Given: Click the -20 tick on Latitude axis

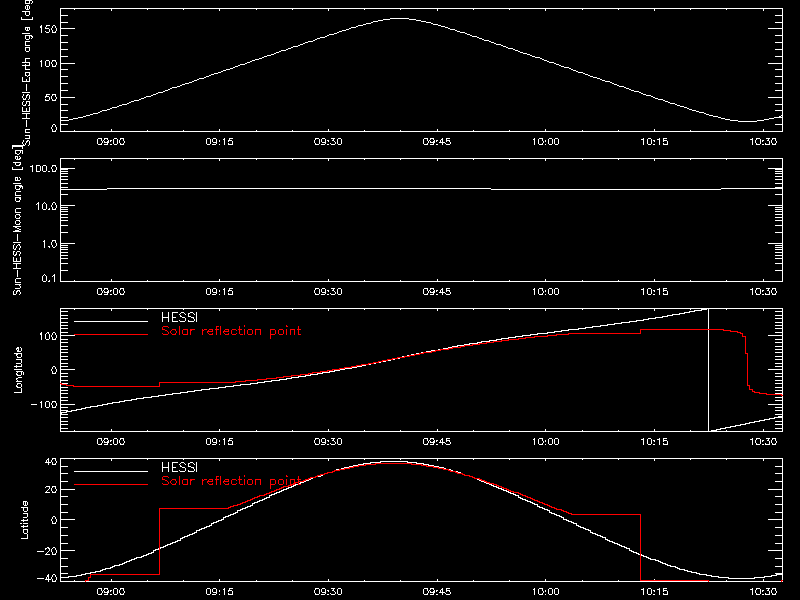Looking at the screenshot, I should coord(47,551).
